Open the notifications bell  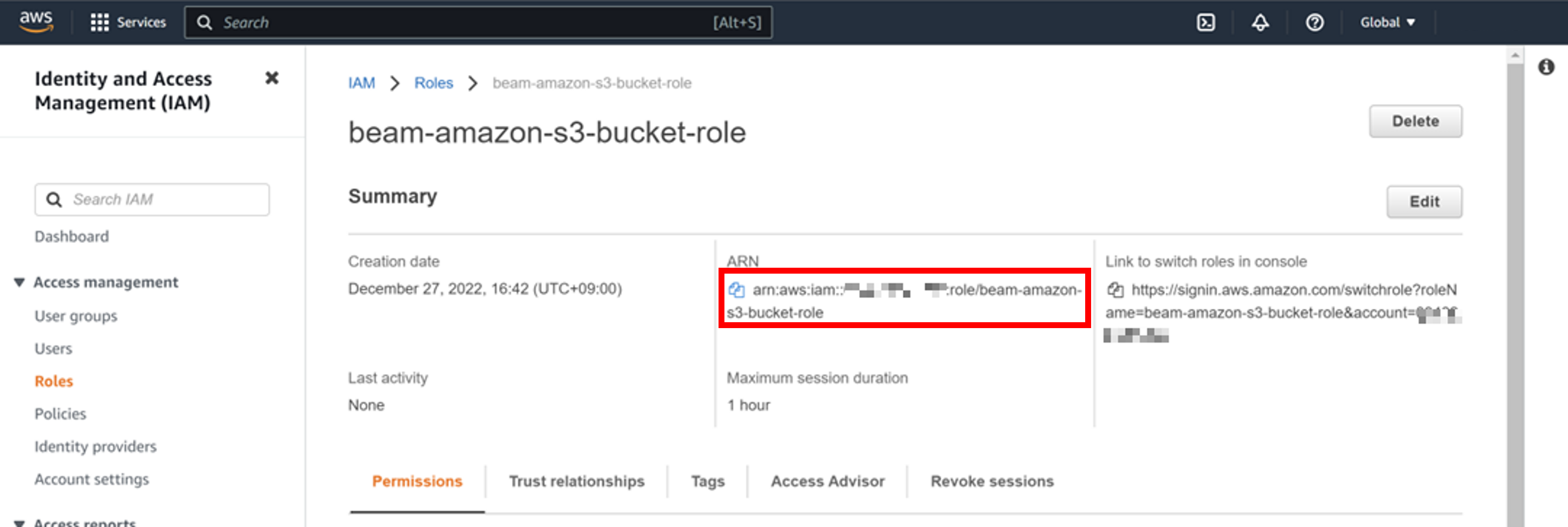(x=1260, y=22)
